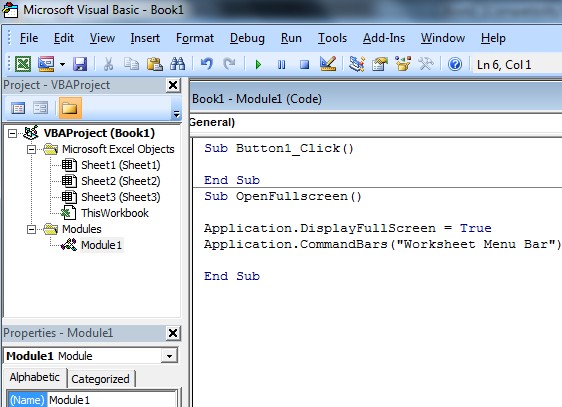This screenshot has height=407, width=562.
Task: Click the Application.DisplayFullScreen = True line
Action: click(x=348, y=228)
